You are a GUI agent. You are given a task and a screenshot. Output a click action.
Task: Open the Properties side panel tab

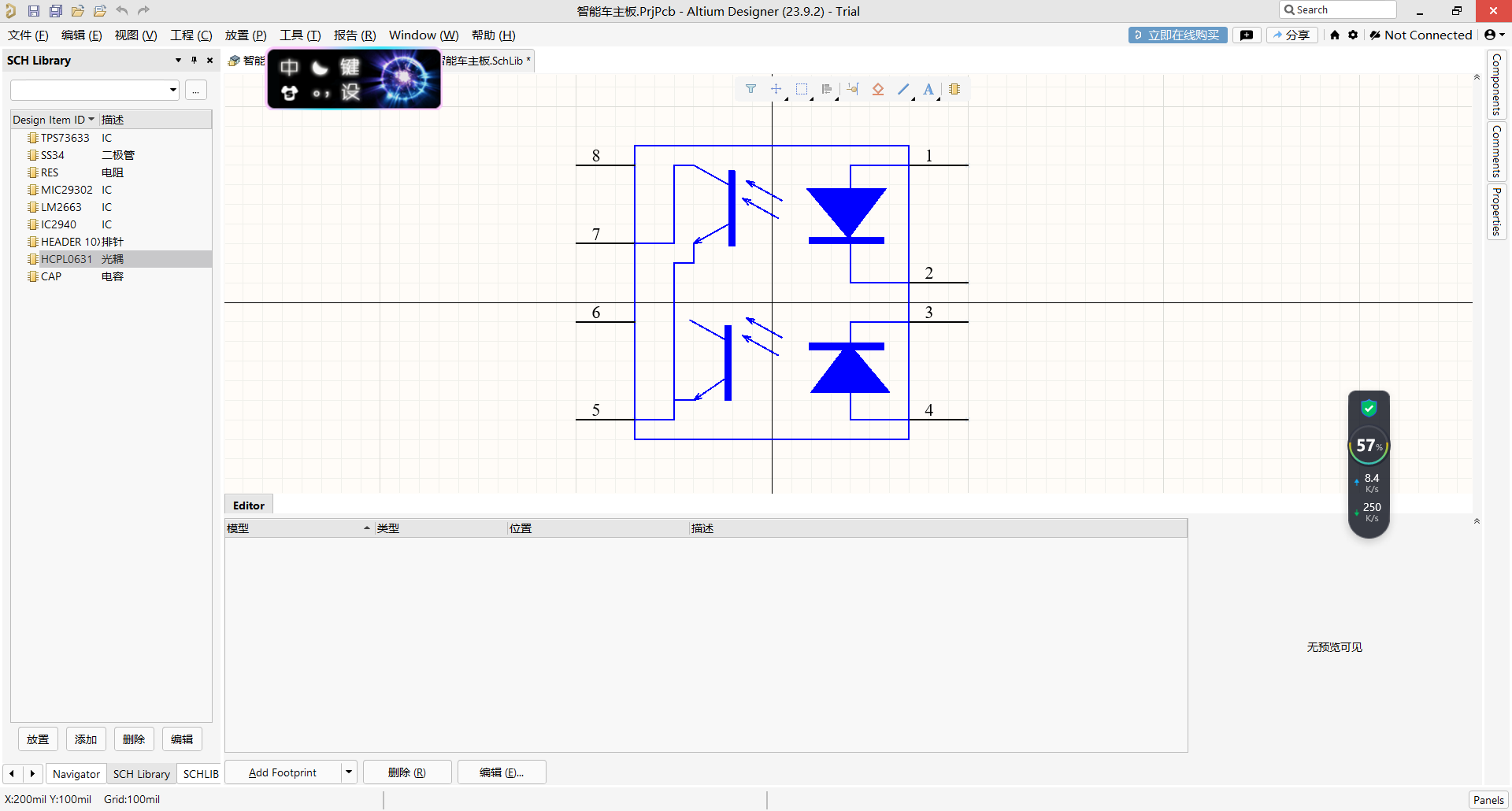[x=1496, y=212]
